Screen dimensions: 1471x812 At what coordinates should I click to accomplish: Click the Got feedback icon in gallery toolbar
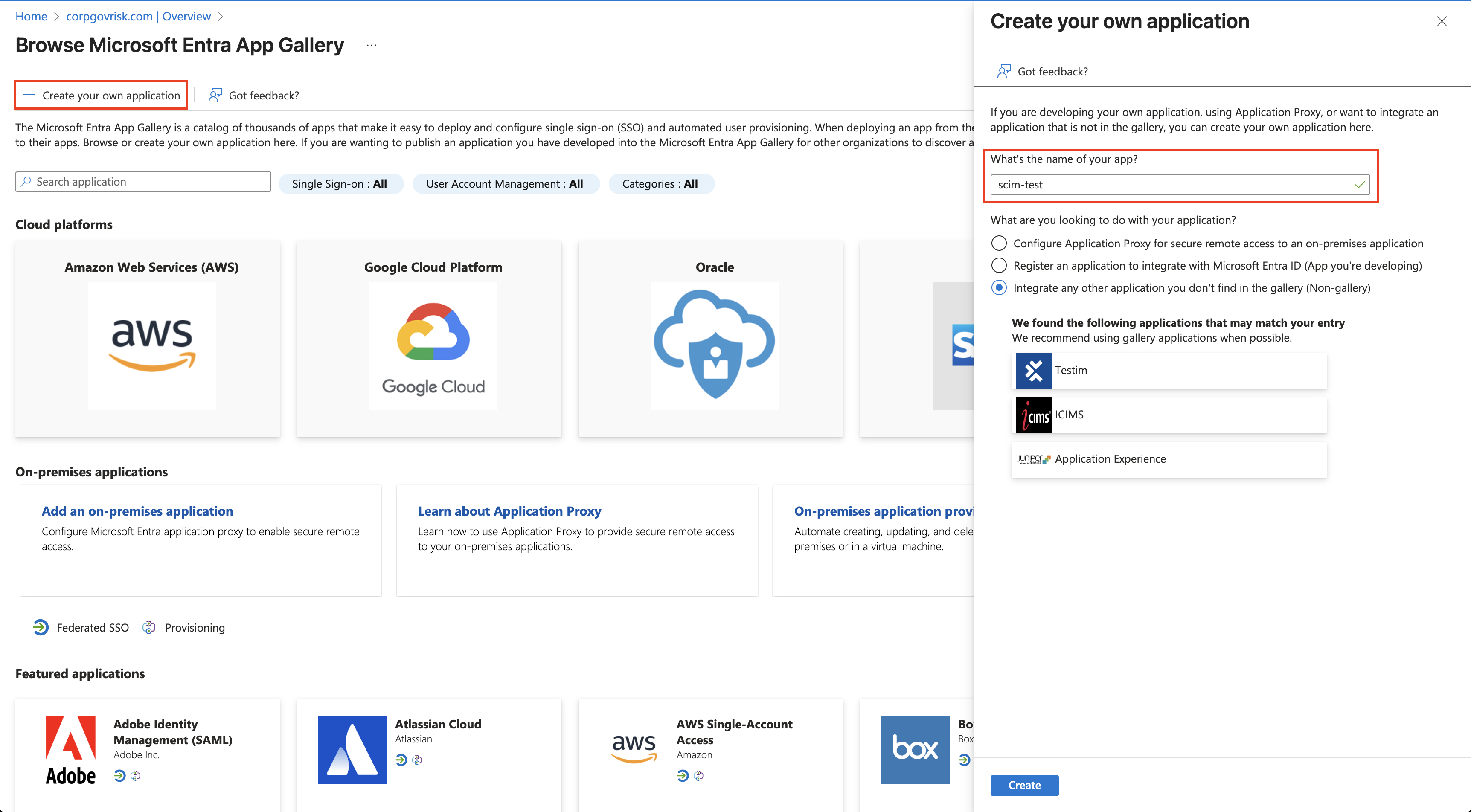pos(215,95)
